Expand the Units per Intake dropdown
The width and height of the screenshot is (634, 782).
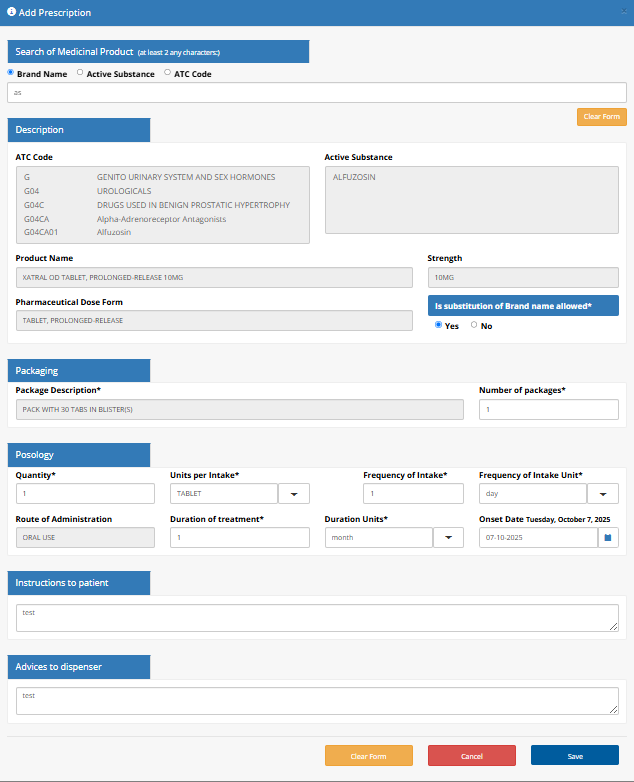[294, 494]
